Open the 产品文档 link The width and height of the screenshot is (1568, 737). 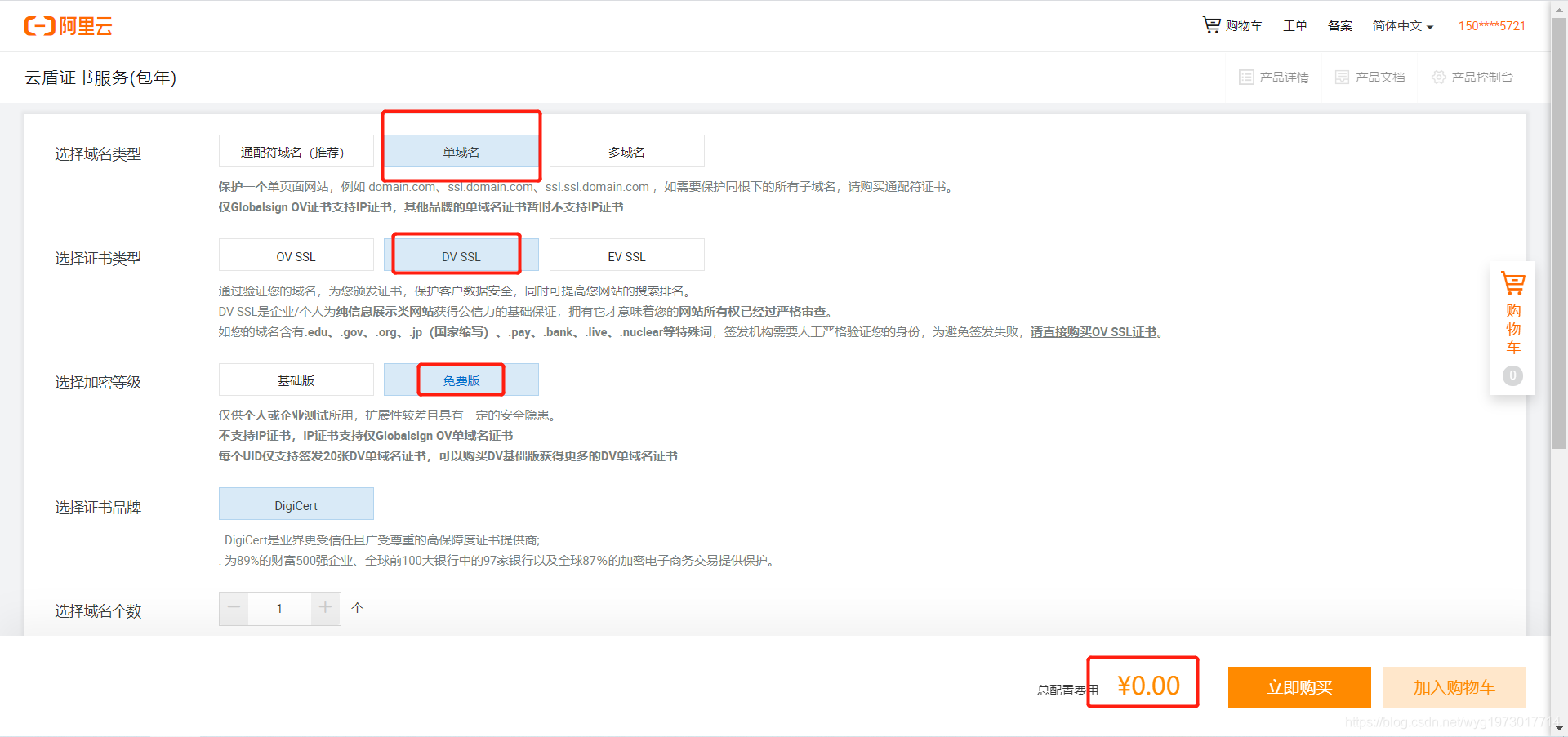point(1380,78)
